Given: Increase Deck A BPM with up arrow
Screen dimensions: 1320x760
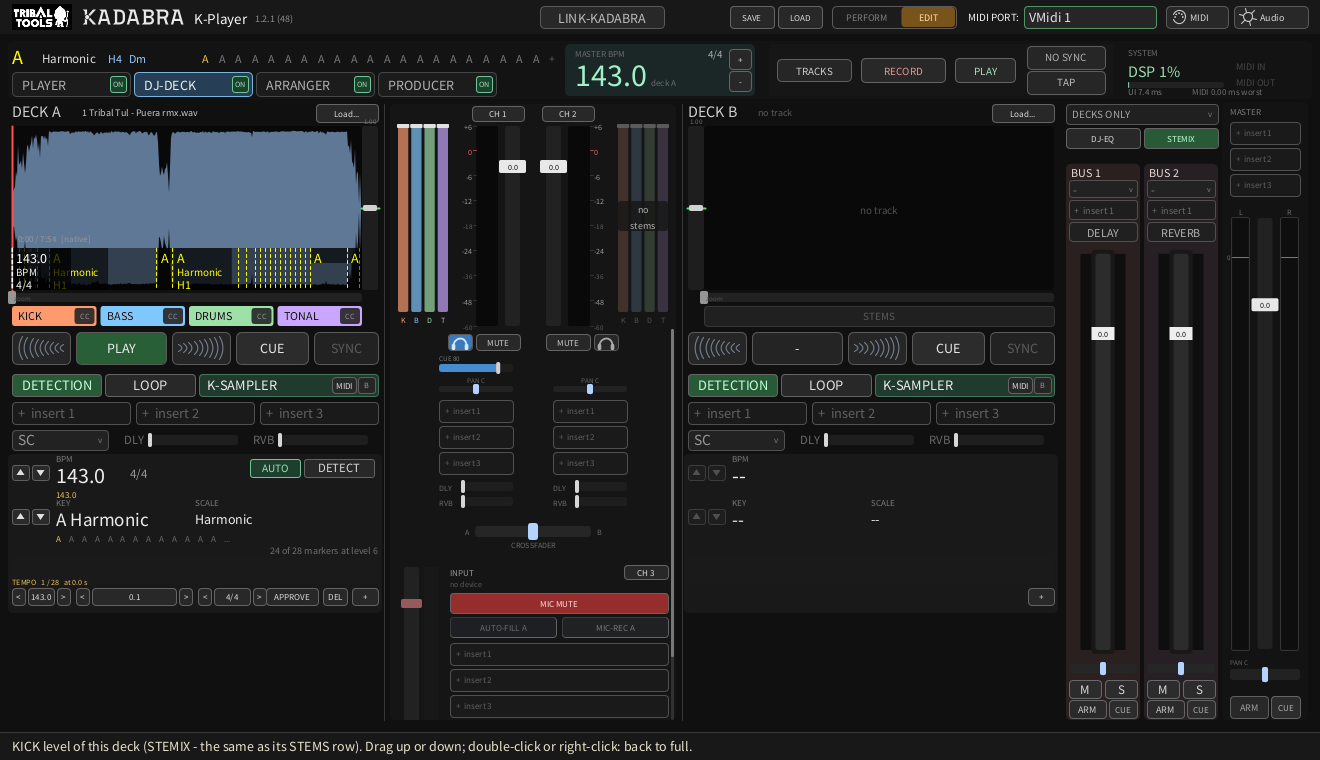Looking at the screenshot, I should (21, 473).
